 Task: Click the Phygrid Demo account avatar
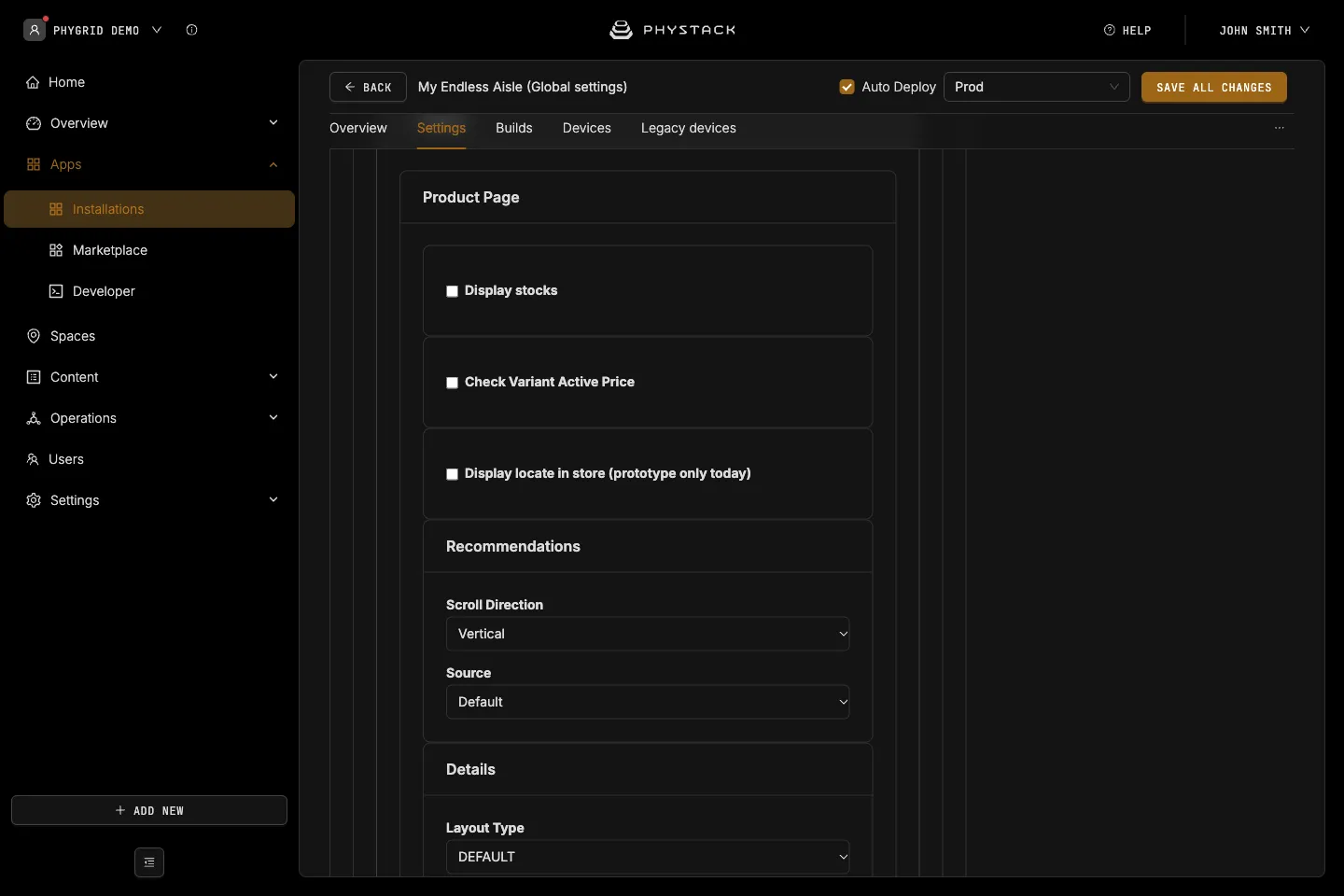click(35, 30)
